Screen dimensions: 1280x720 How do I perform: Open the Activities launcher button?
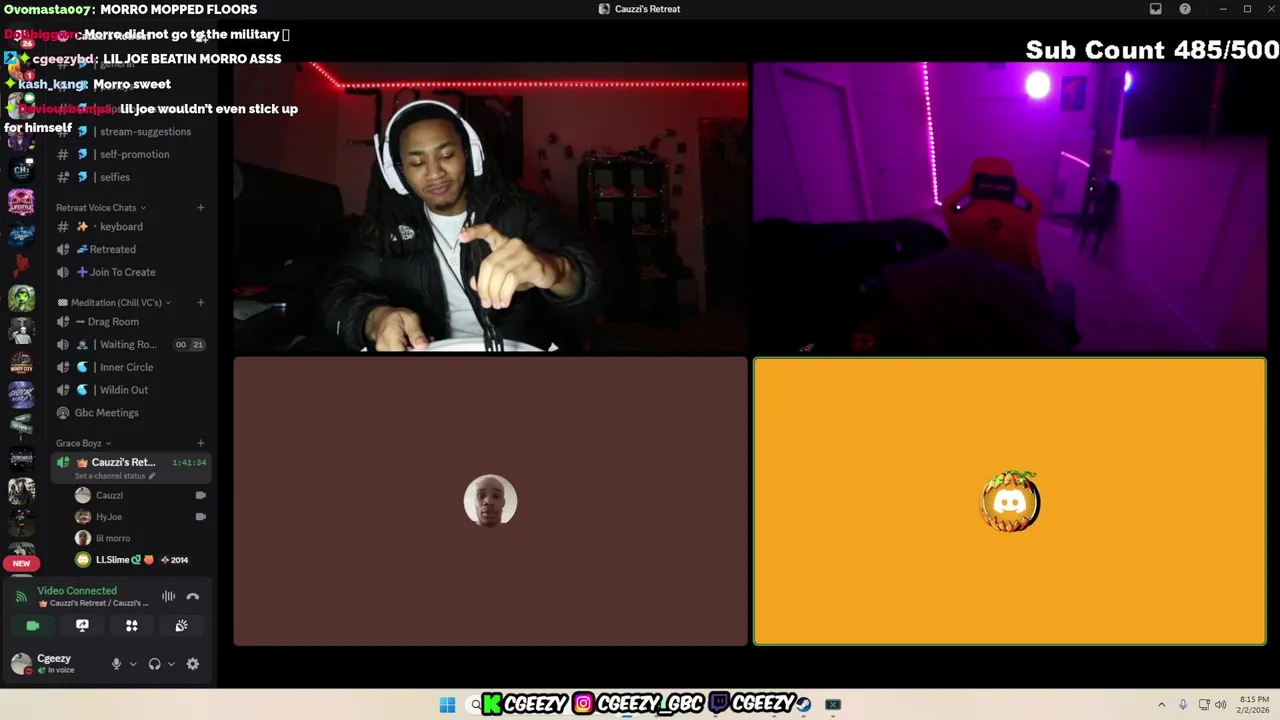(131, 625)
